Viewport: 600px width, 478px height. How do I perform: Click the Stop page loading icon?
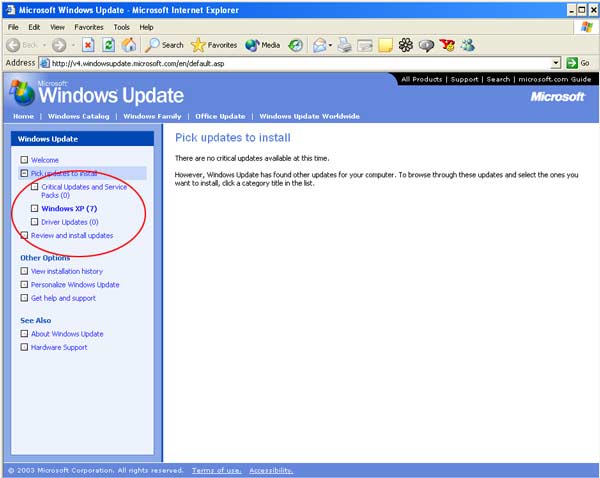[88, 45]
